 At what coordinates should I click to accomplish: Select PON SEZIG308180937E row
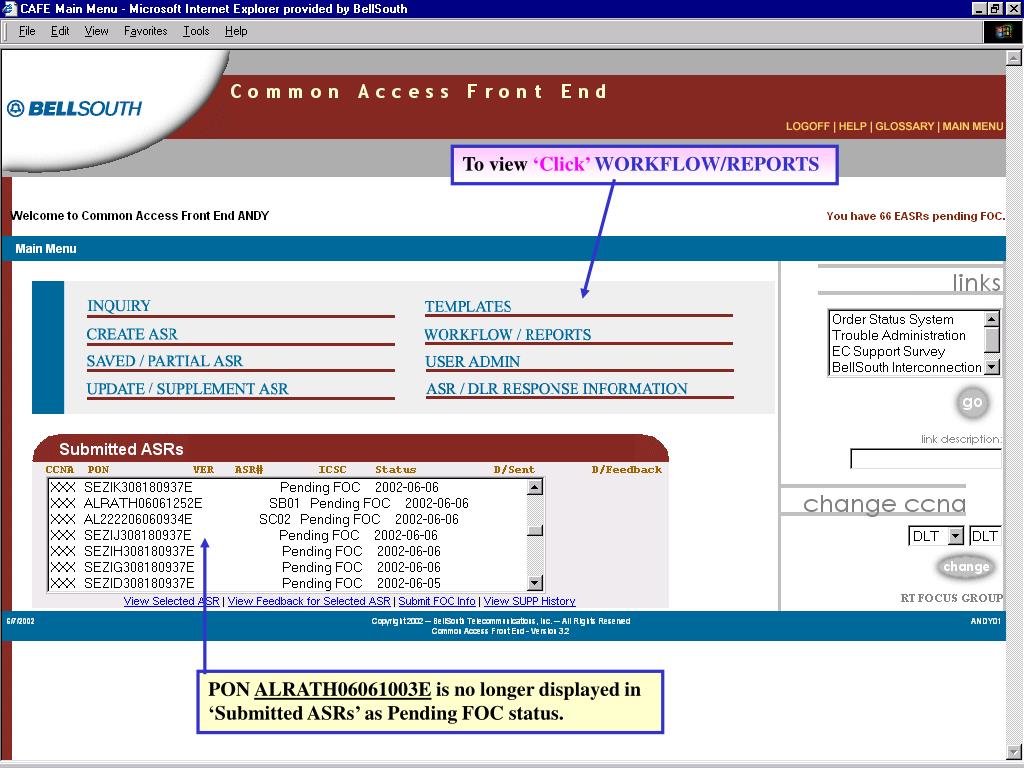(287, 568)
